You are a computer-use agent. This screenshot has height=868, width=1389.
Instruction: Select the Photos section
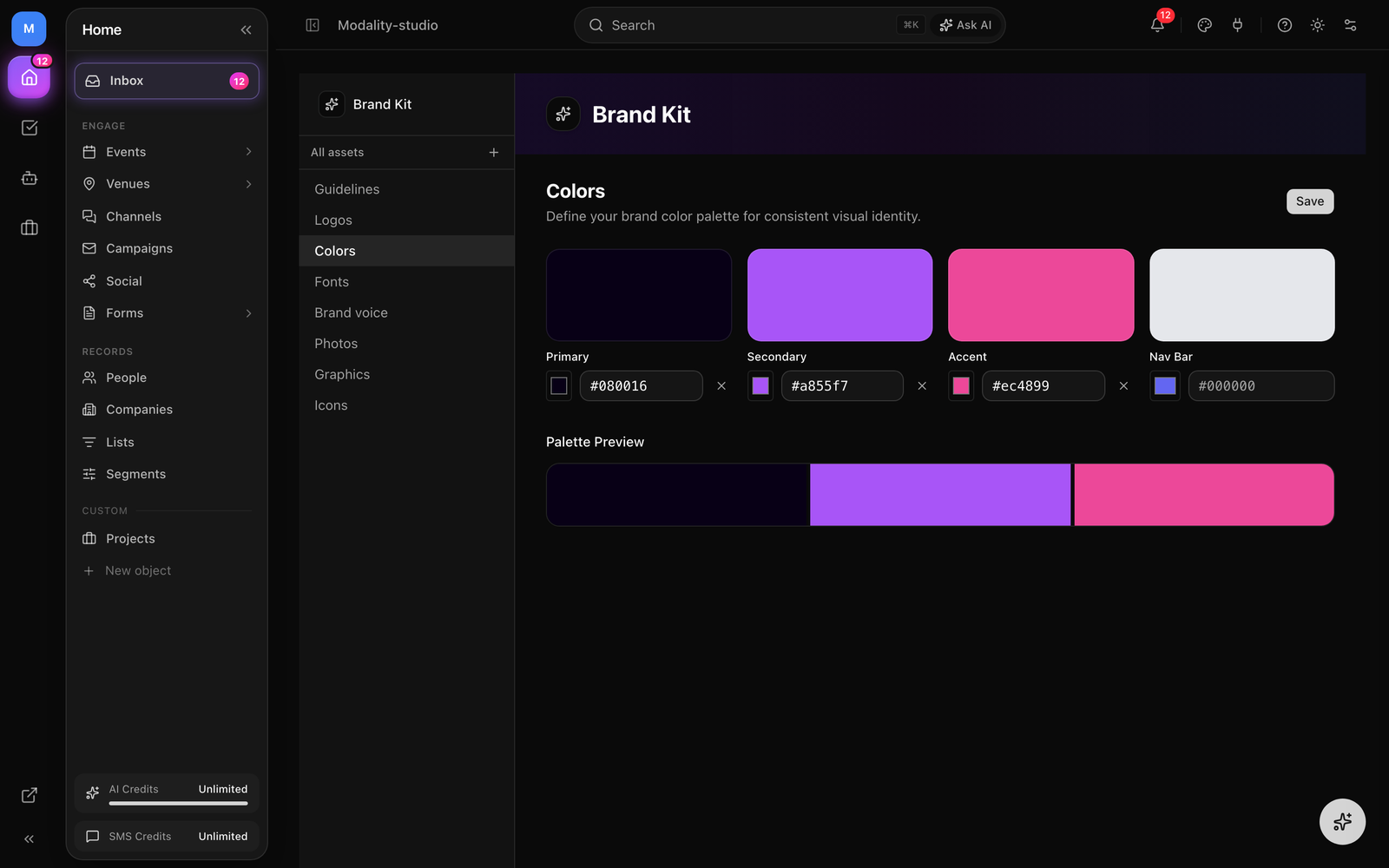tap(406, 344)
